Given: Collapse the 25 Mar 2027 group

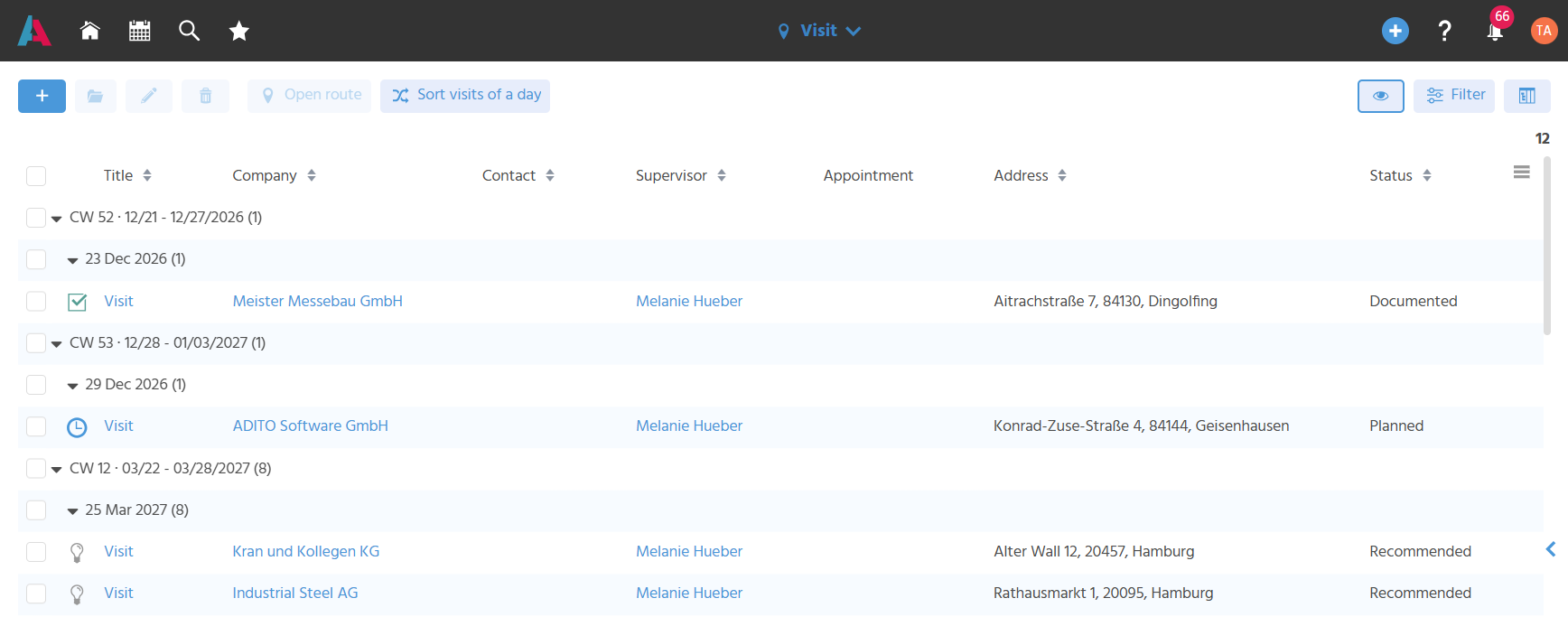Looking at the screenshot, I should pos(72,511).
